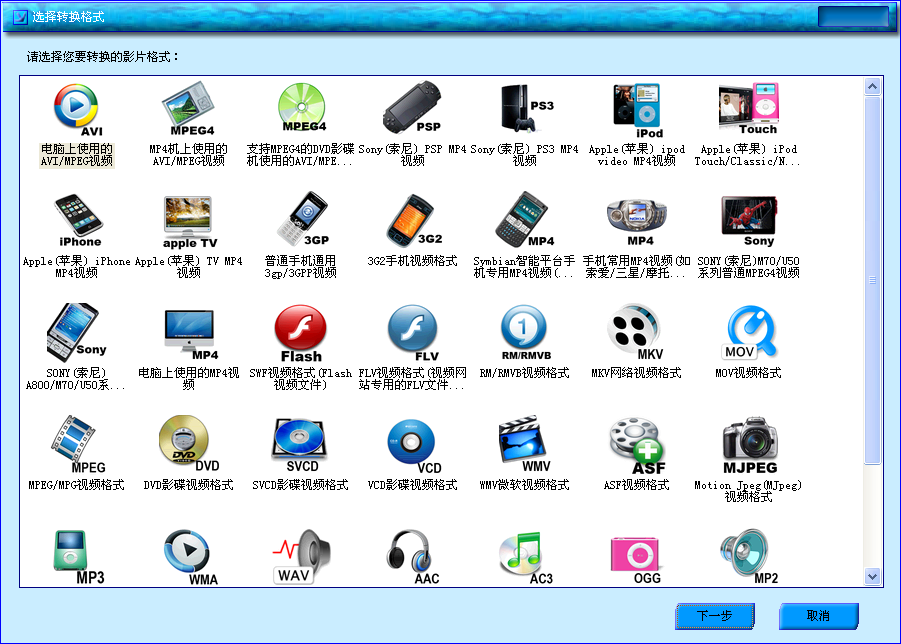Click the ASF视频格式 label
Image resolution: width=901 pixels, height=644 pixels.
click(x=637, y=485)
